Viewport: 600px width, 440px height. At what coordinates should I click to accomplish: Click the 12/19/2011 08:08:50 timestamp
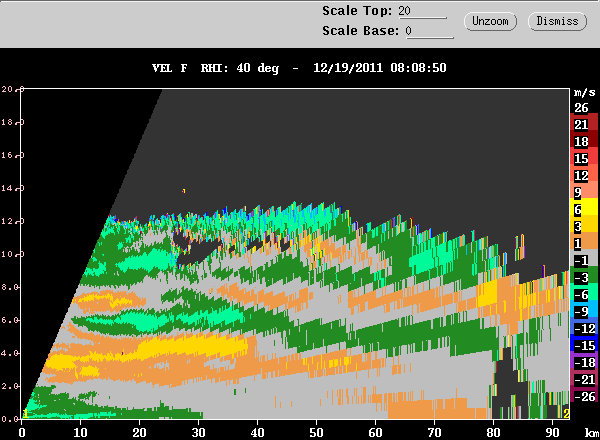coord(380,68)
